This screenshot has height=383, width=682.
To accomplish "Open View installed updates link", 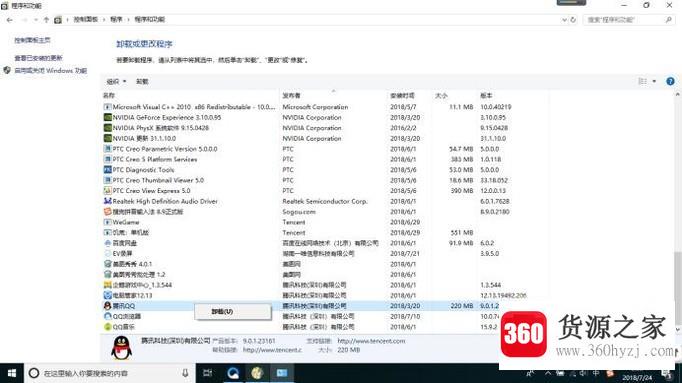I will pos(38,58).
